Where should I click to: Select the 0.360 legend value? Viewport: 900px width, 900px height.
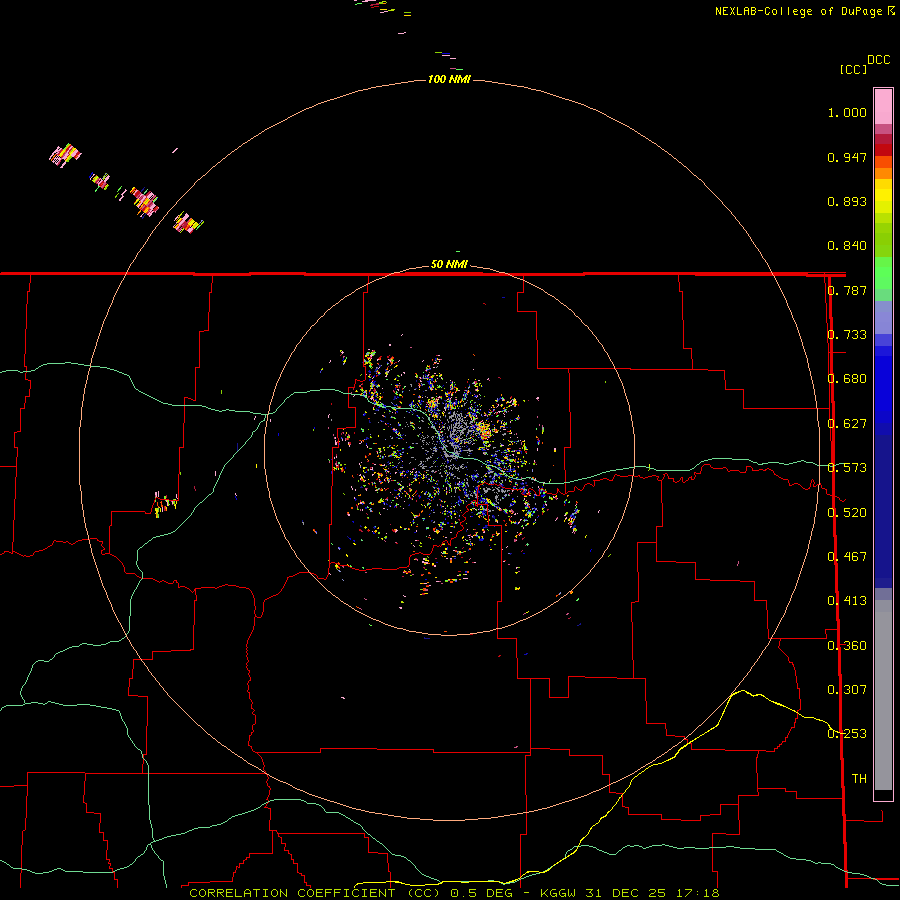(847, 645)
